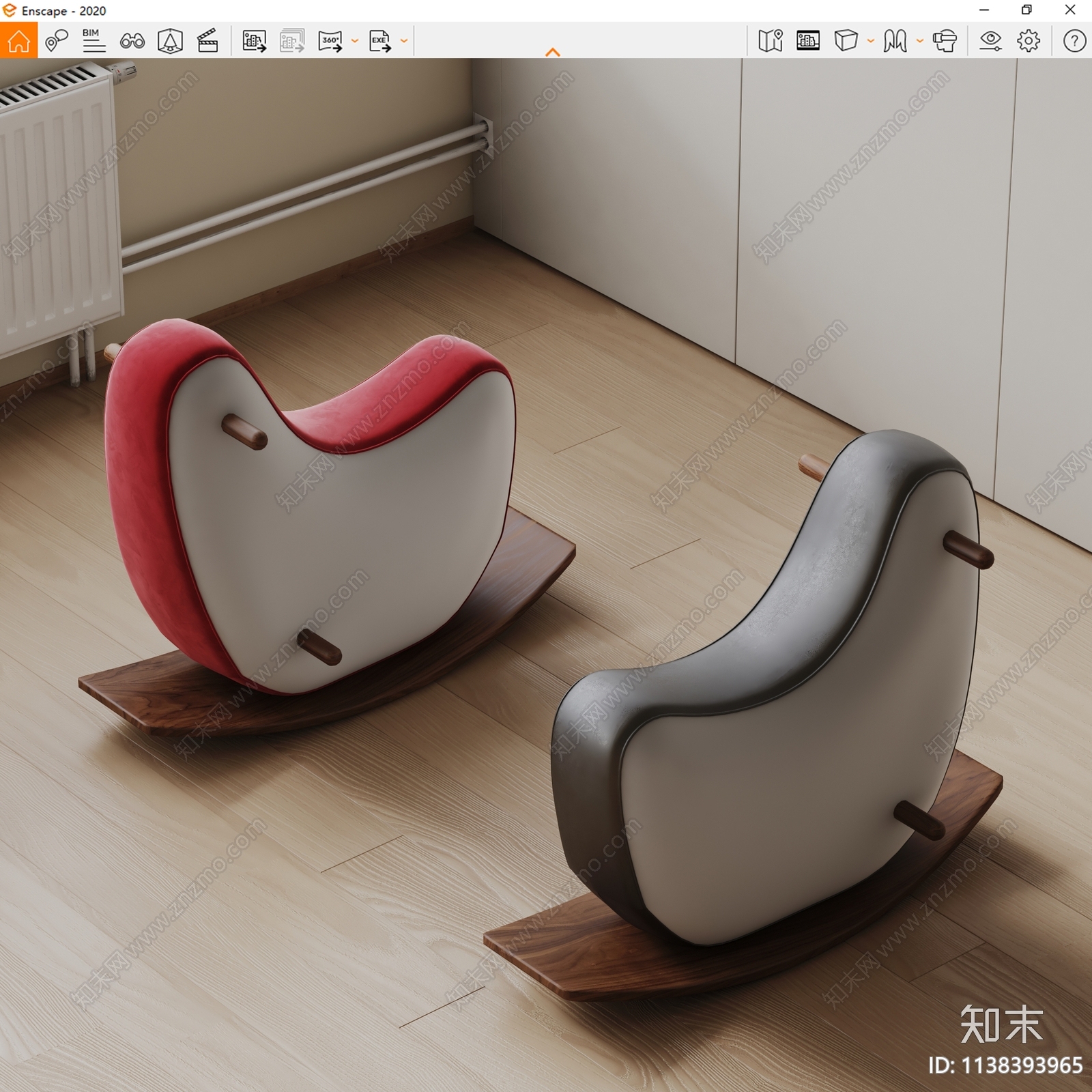The height and width of the screenshot is (1092, 1092).
Task: Expand the EXE export dropdown arrow
Action: click(404, 41)
